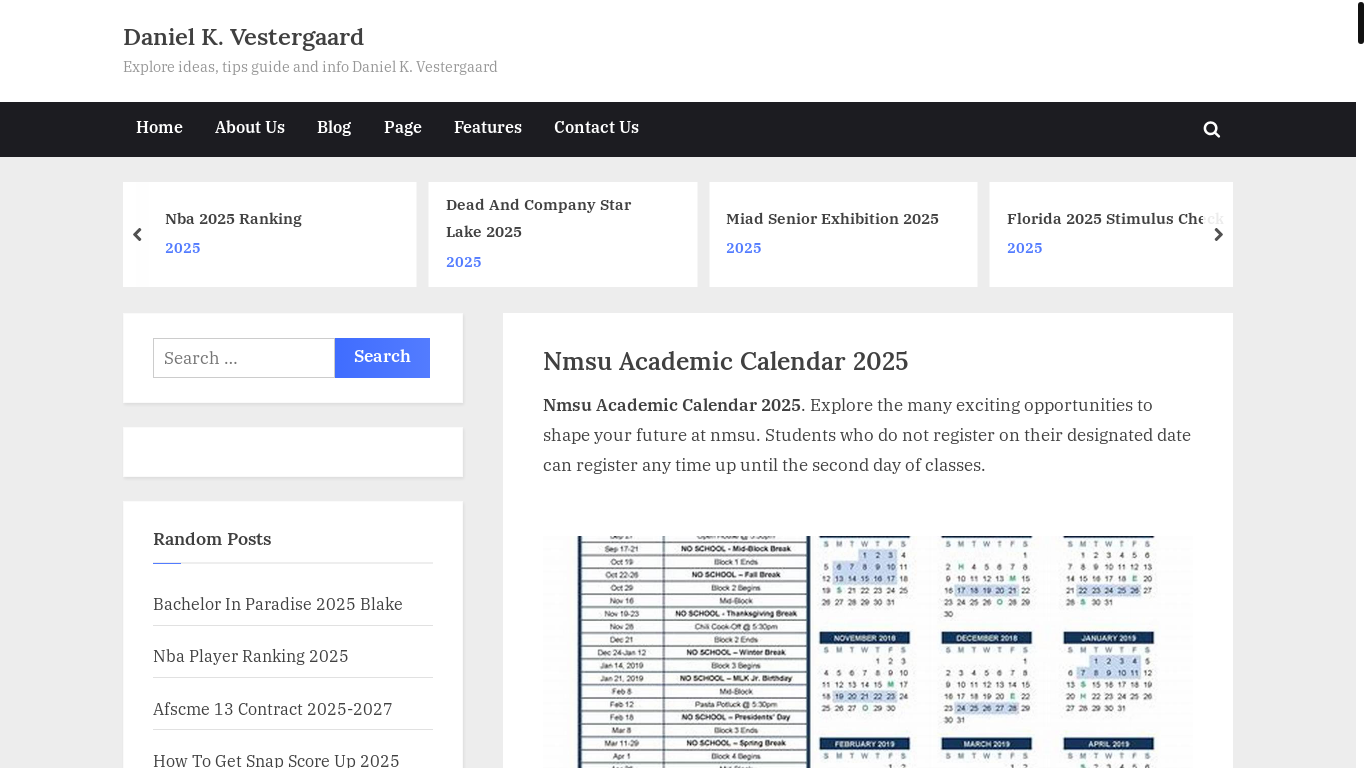Click 2025 category under Nba 2025 Ranking

click(x=183, y=248)
